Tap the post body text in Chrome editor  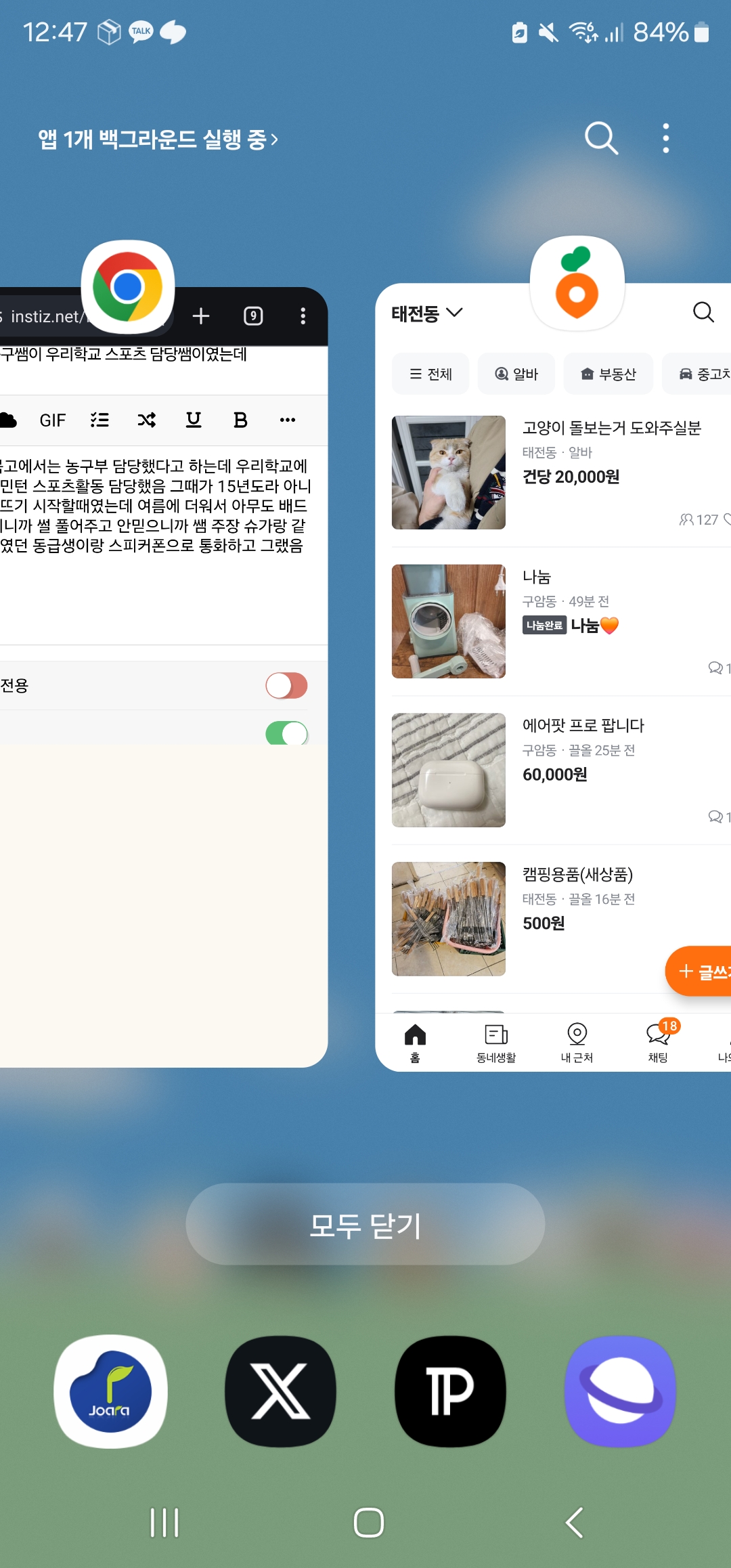point(154,506)
